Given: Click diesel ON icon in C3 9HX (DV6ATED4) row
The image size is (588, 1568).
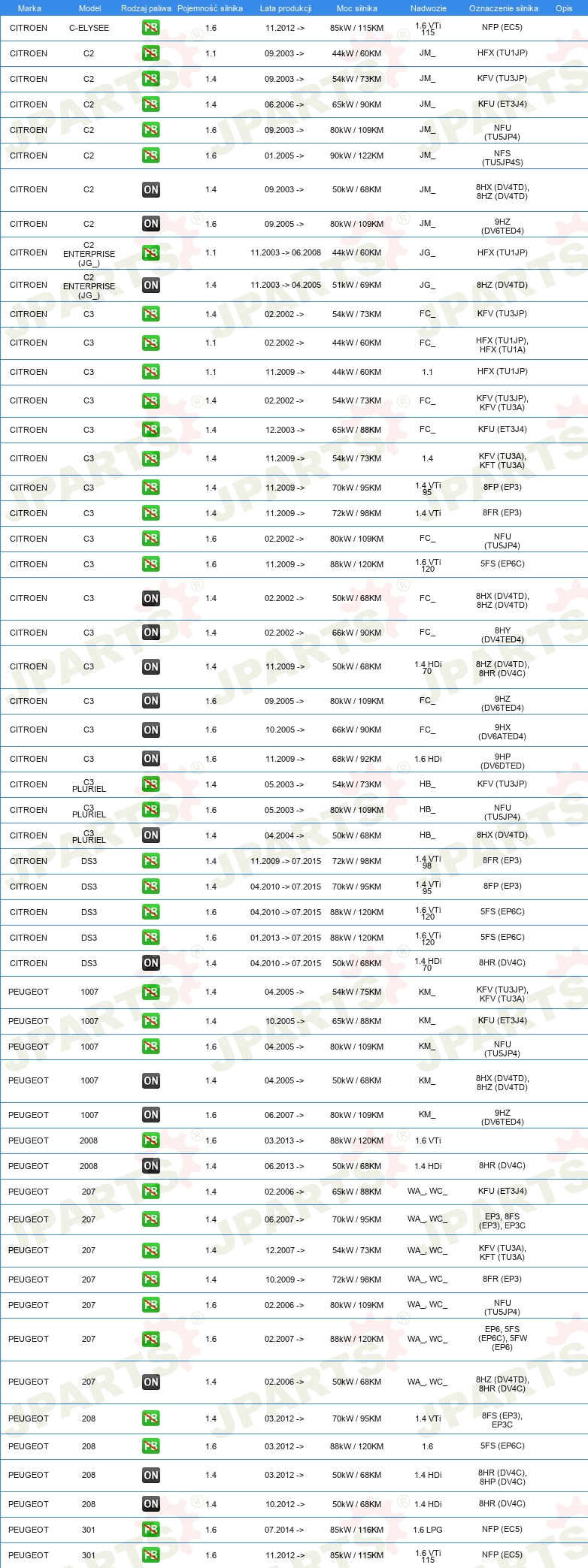Looking at the screenshot, I should pos(150,730).
